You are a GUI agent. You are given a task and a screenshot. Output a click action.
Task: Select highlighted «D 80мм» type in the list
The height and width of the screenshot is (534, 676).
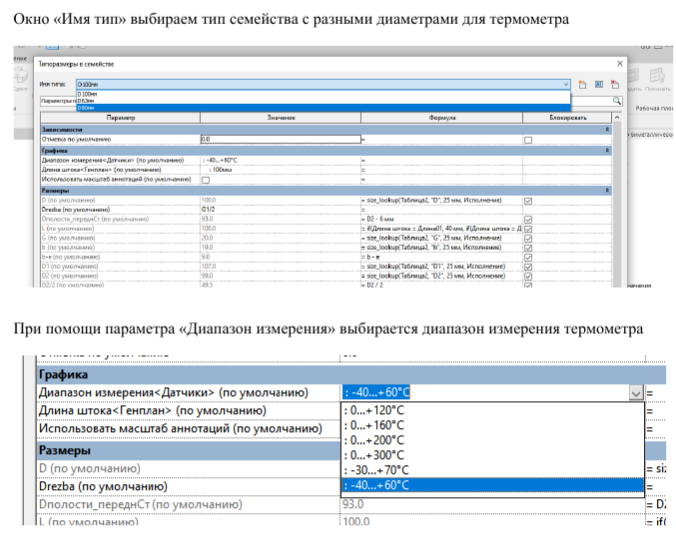coord(323,108)
